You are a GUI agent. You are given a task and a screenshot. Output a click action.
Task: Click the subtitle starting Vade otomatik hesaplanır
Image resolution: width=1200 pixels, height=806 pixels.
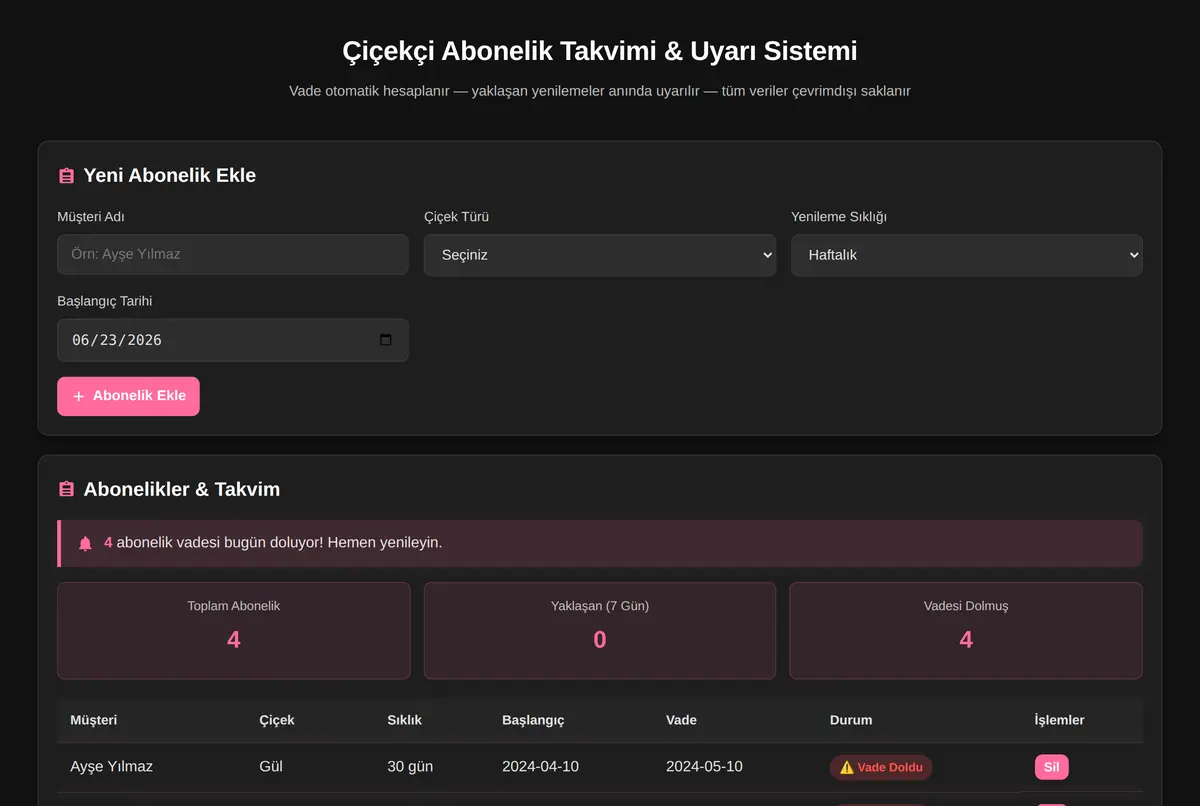[x=600, y=91]
